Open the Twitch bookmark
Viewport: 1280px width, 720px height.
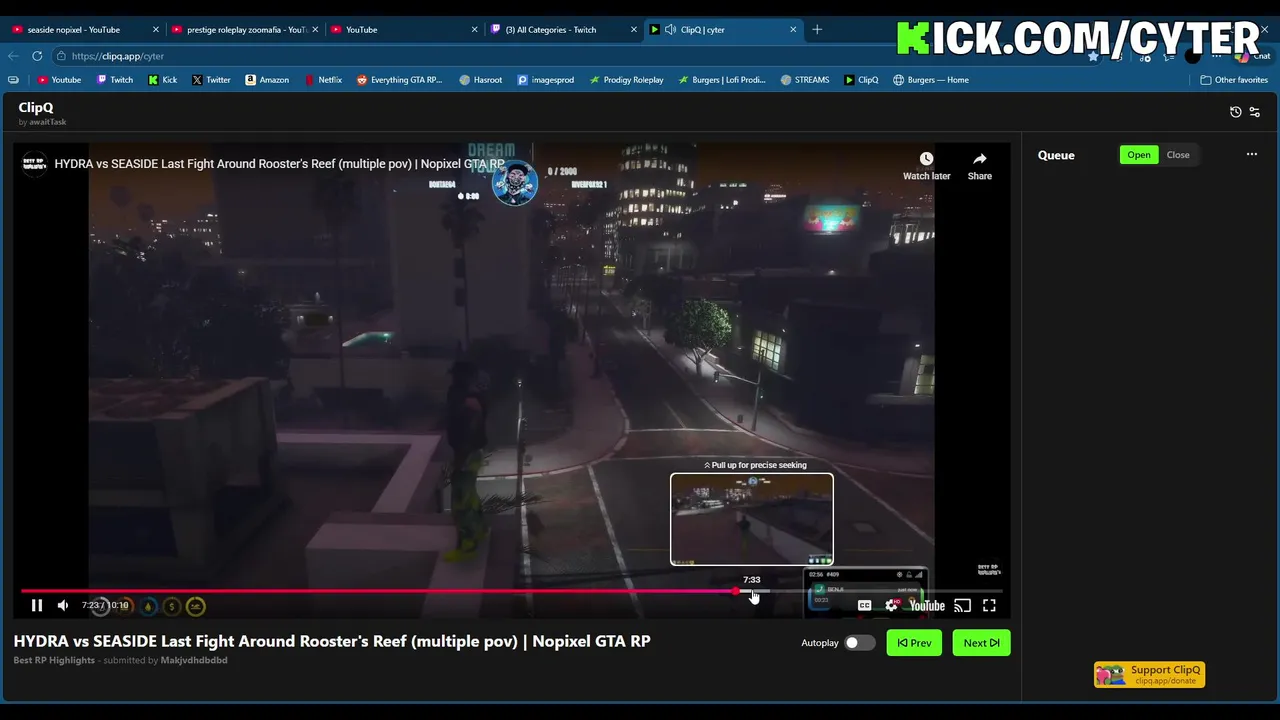pyautogui.click(x=115, y=80)
